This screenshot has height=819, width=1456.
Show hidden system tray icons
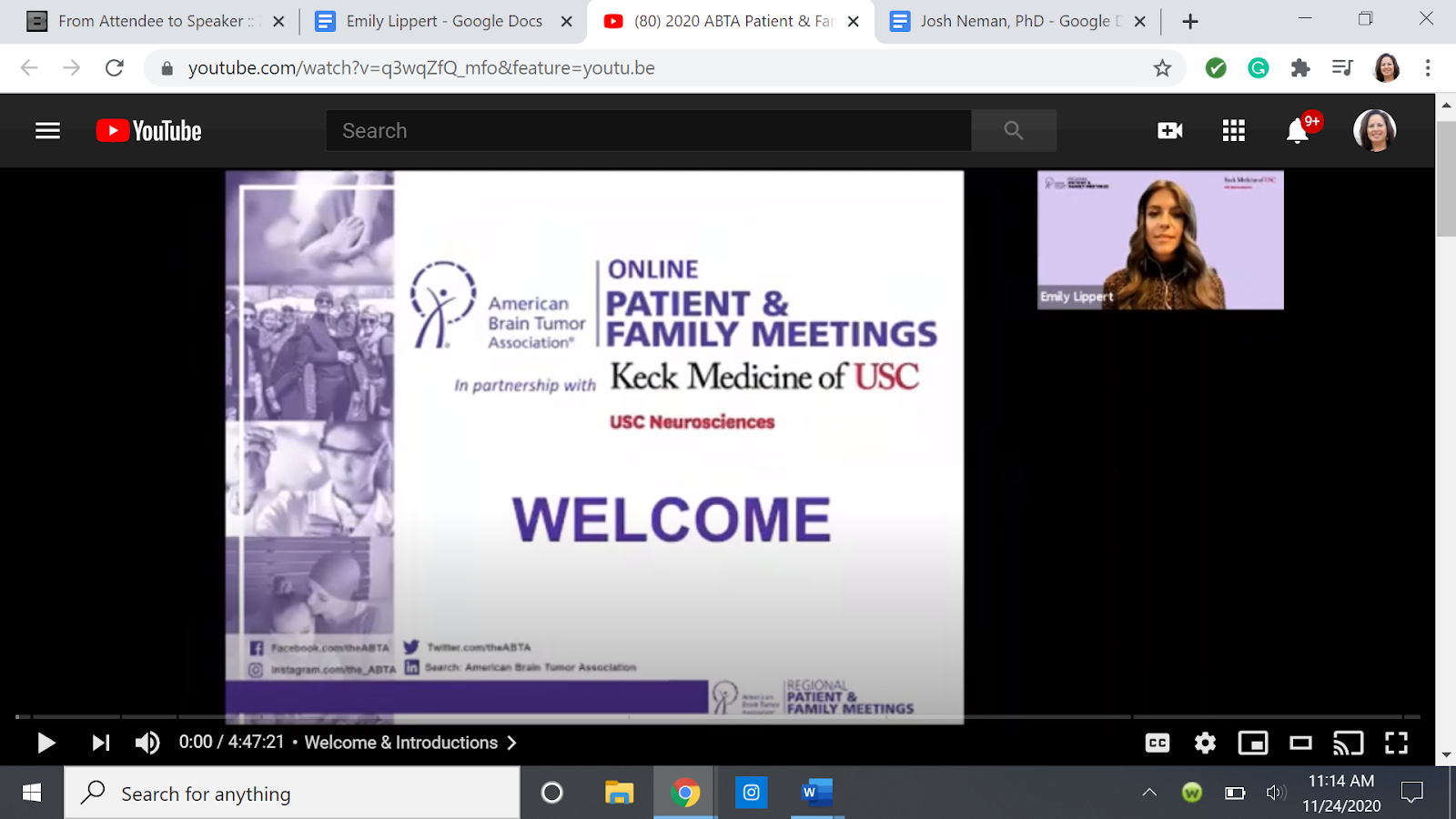coord(1149,793)
